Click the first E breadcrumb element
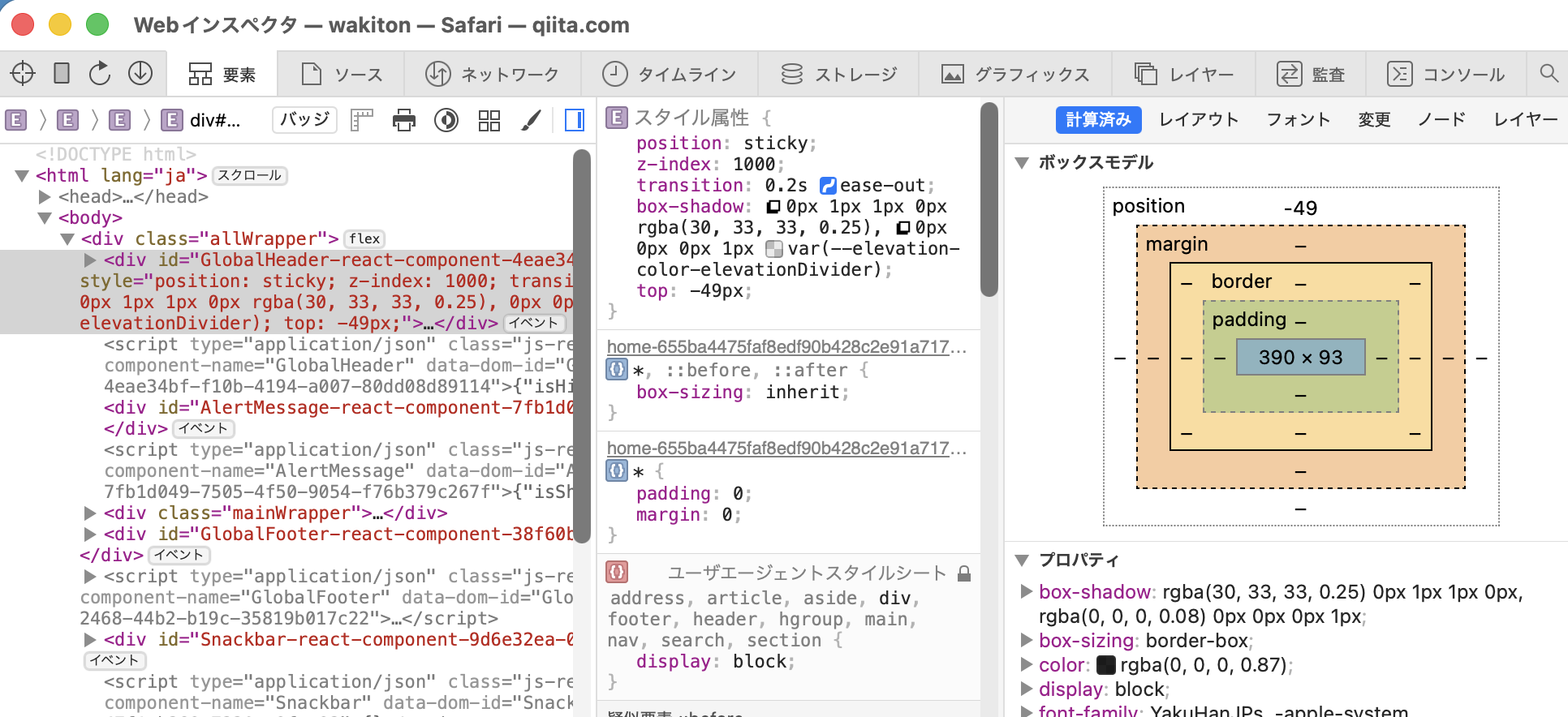 point(15,121)
